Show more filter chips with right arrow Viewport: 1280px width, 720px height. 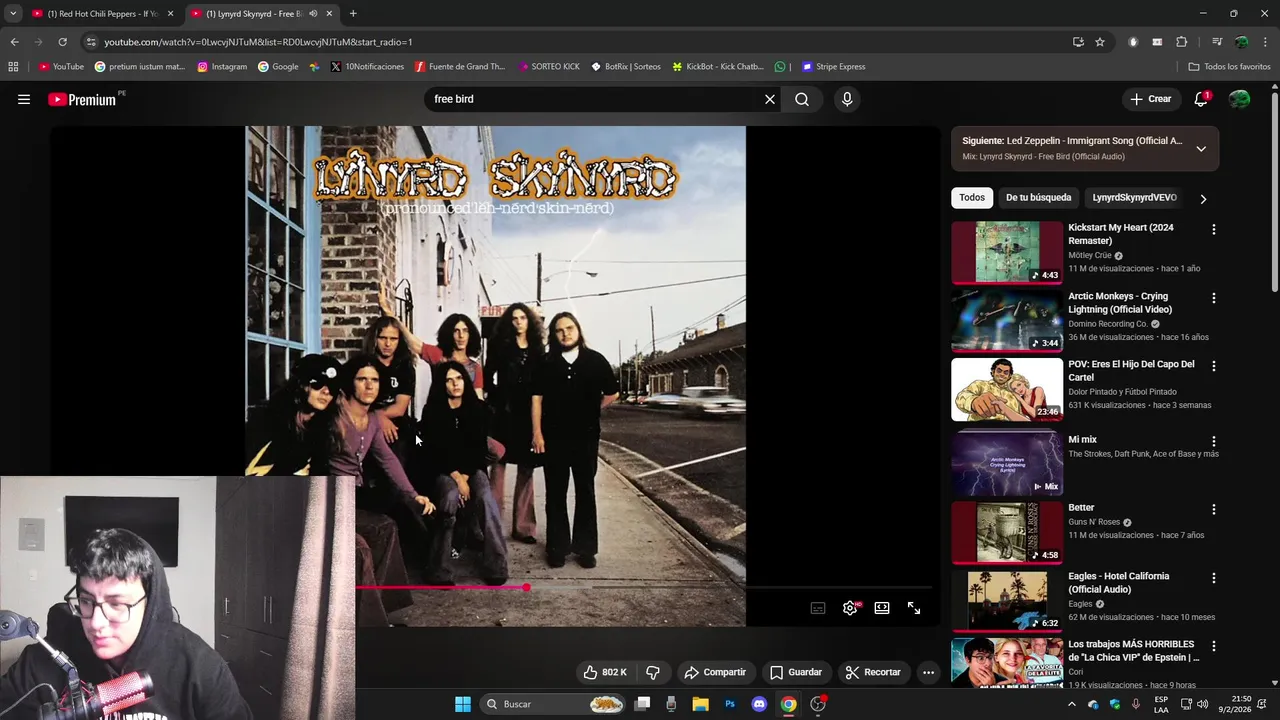pos(1203,199)
